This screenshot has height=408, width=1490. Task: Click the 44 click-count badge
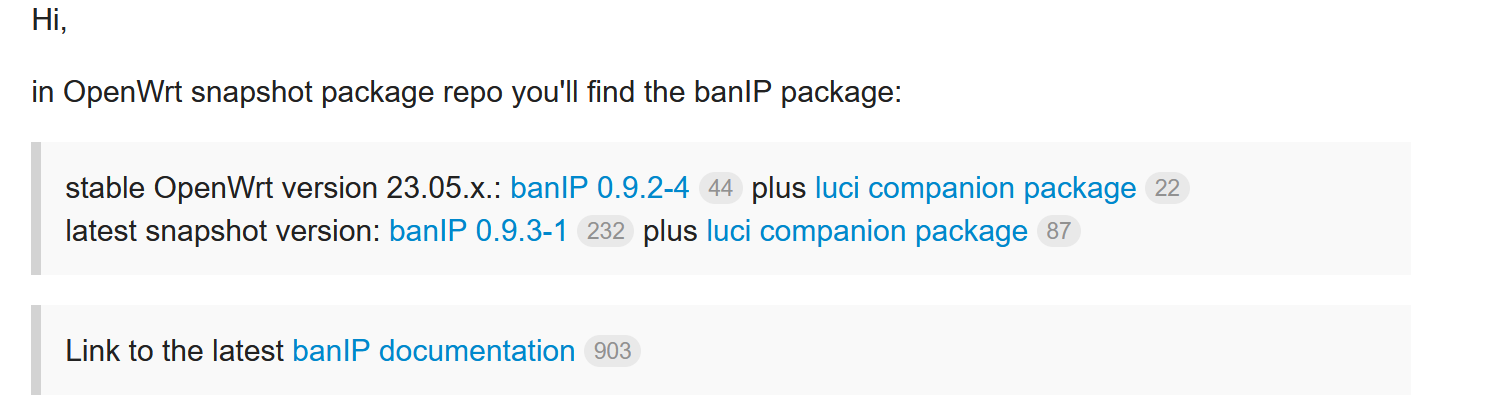(720, 188)
